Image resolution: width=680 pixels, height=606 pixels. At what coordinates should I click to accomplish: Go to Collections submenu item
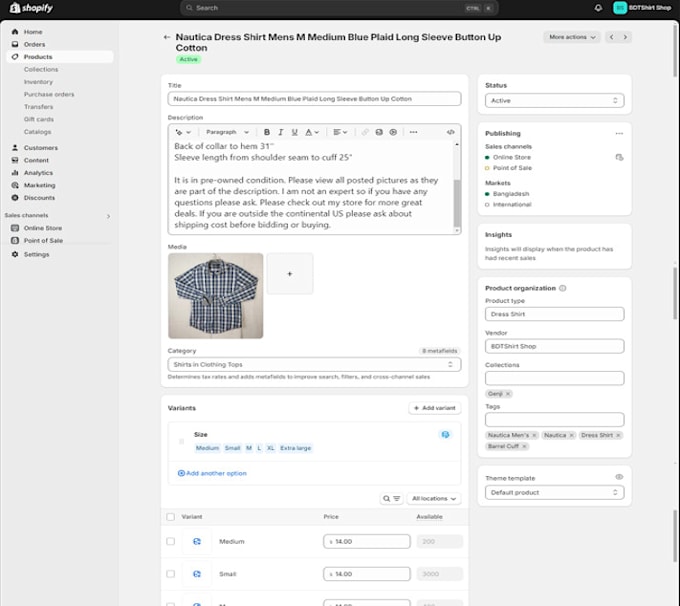pyautogui.click(x=41, y=70)
